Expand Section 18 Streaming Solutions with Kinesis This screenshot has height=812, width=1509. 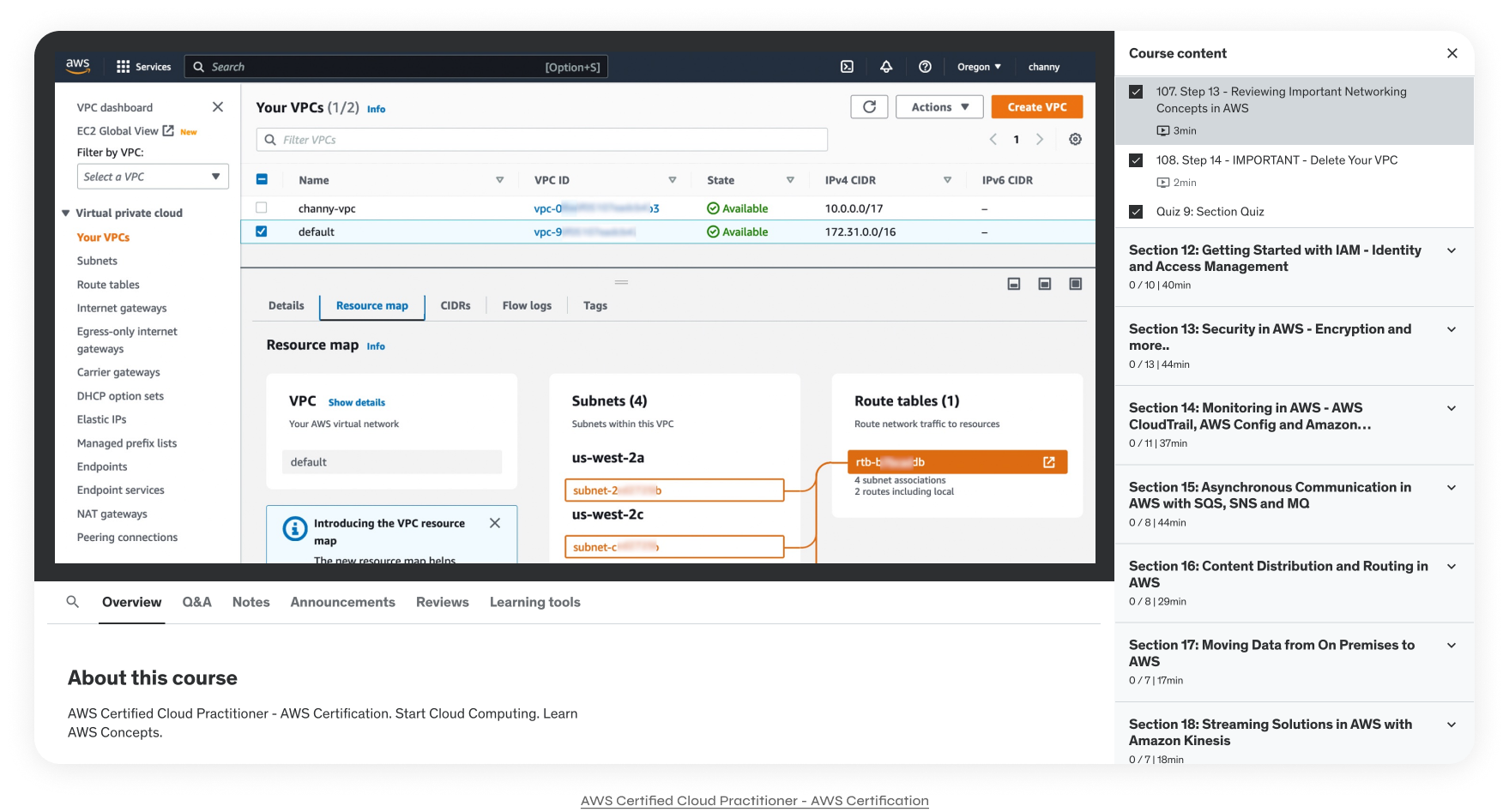click(x=1452, y=725)
